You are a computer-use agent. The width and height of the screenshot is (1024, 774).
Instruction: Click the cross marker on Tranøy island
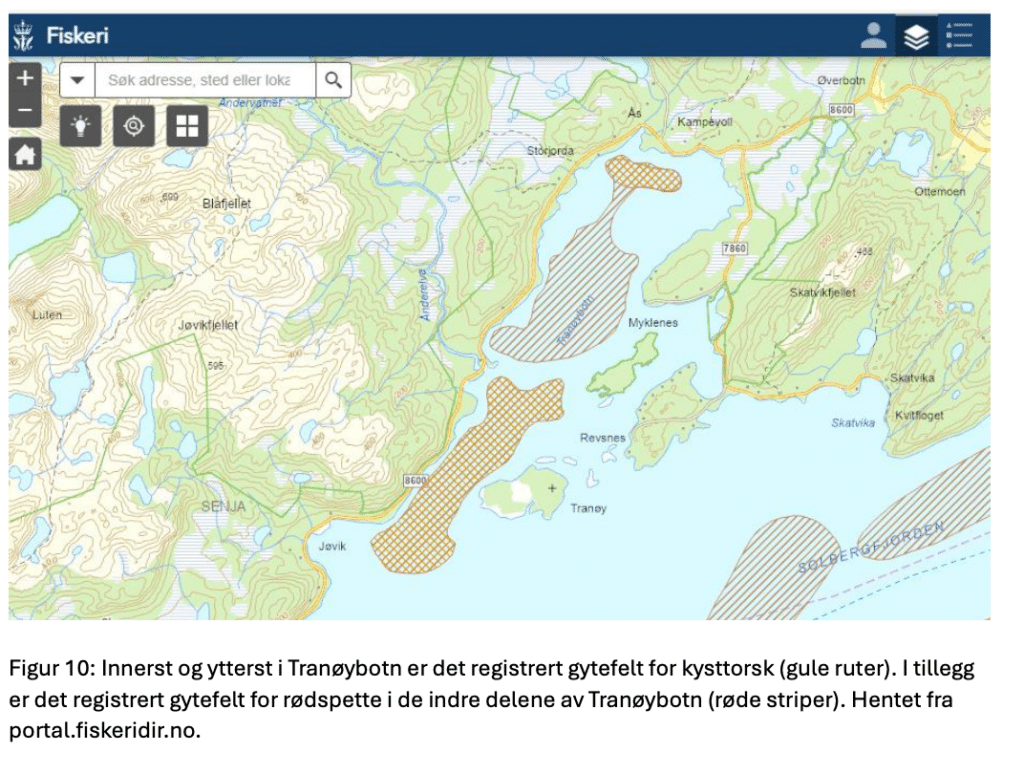pos(552,488)
